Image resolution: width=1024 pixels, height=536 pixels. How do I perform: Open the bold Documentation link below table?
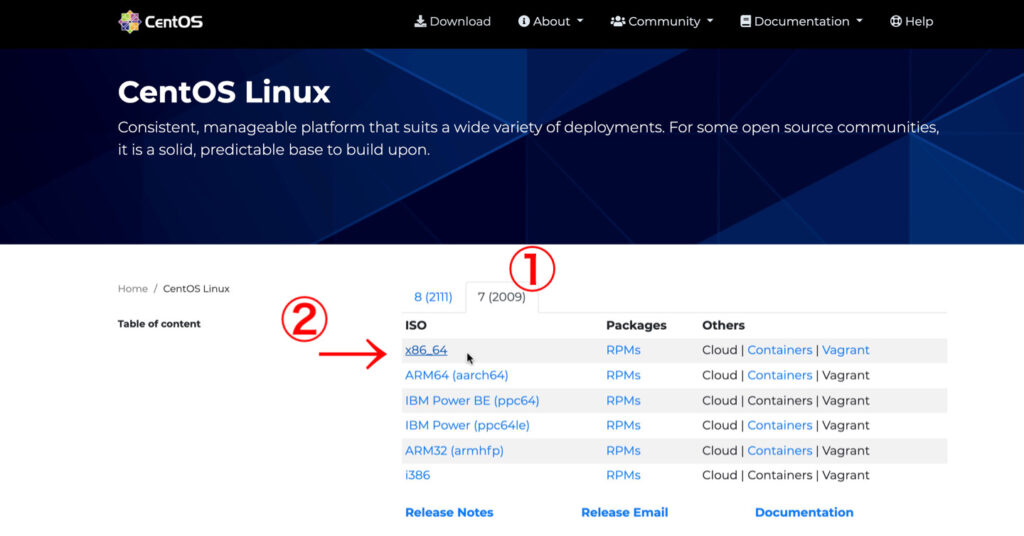pos(804,512)
